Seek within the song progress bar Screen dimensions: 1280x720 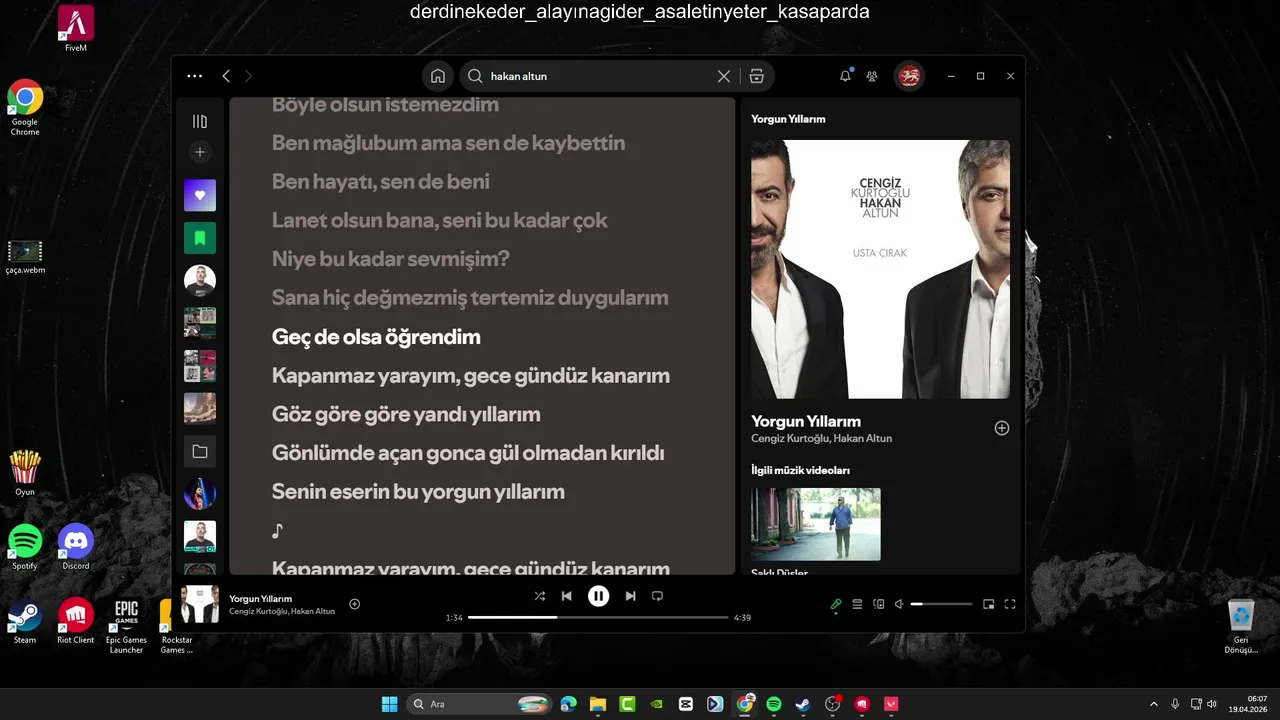pos(598,618)
